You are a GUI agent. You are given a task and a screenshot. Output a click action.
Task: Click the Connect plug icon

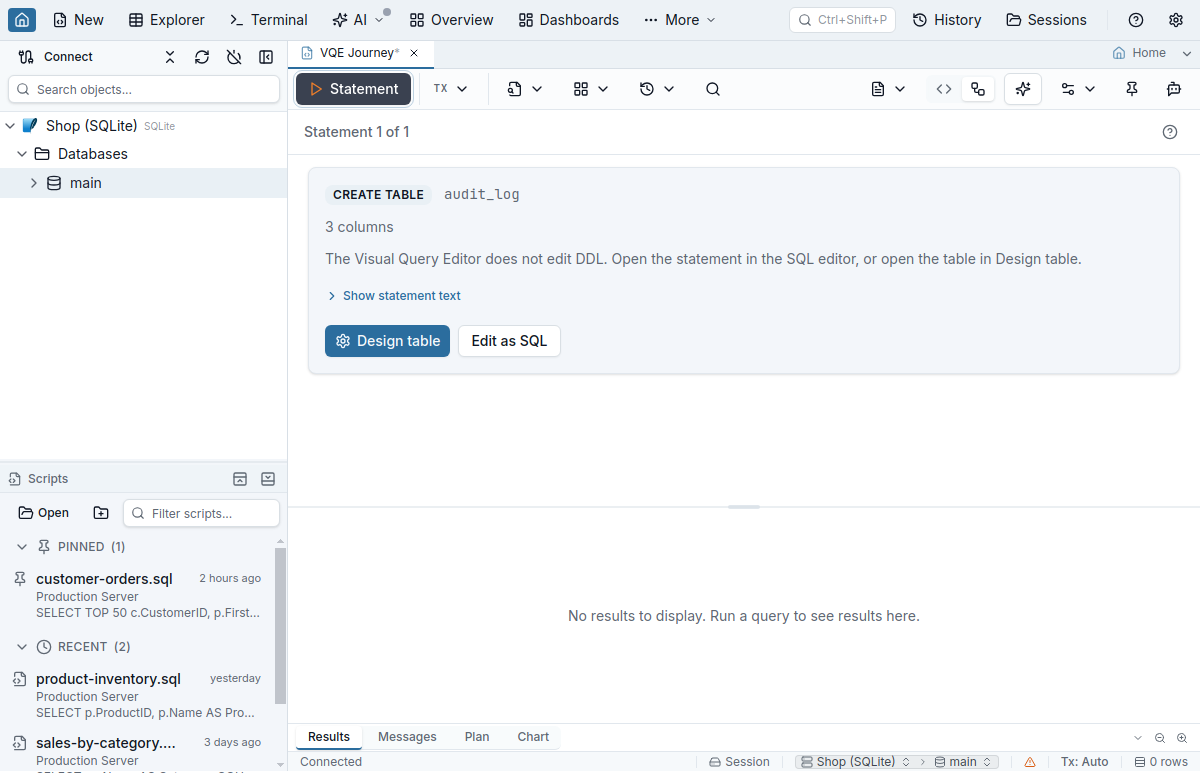(x=26, y=57)
